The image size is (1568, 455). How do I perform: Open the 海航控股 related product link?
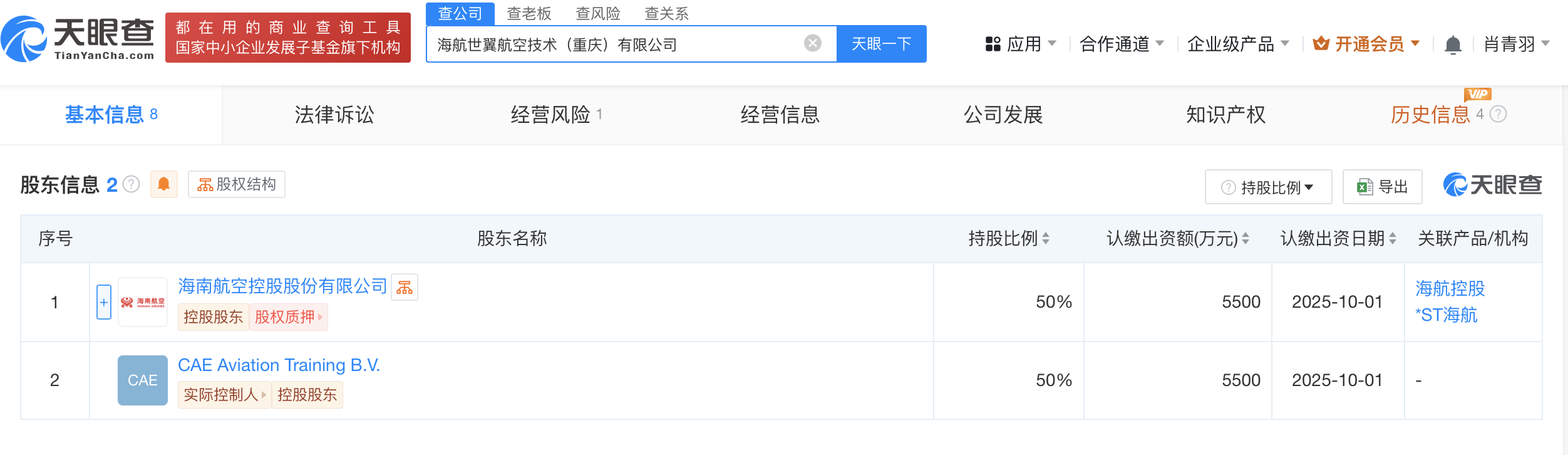(1450, 288)
